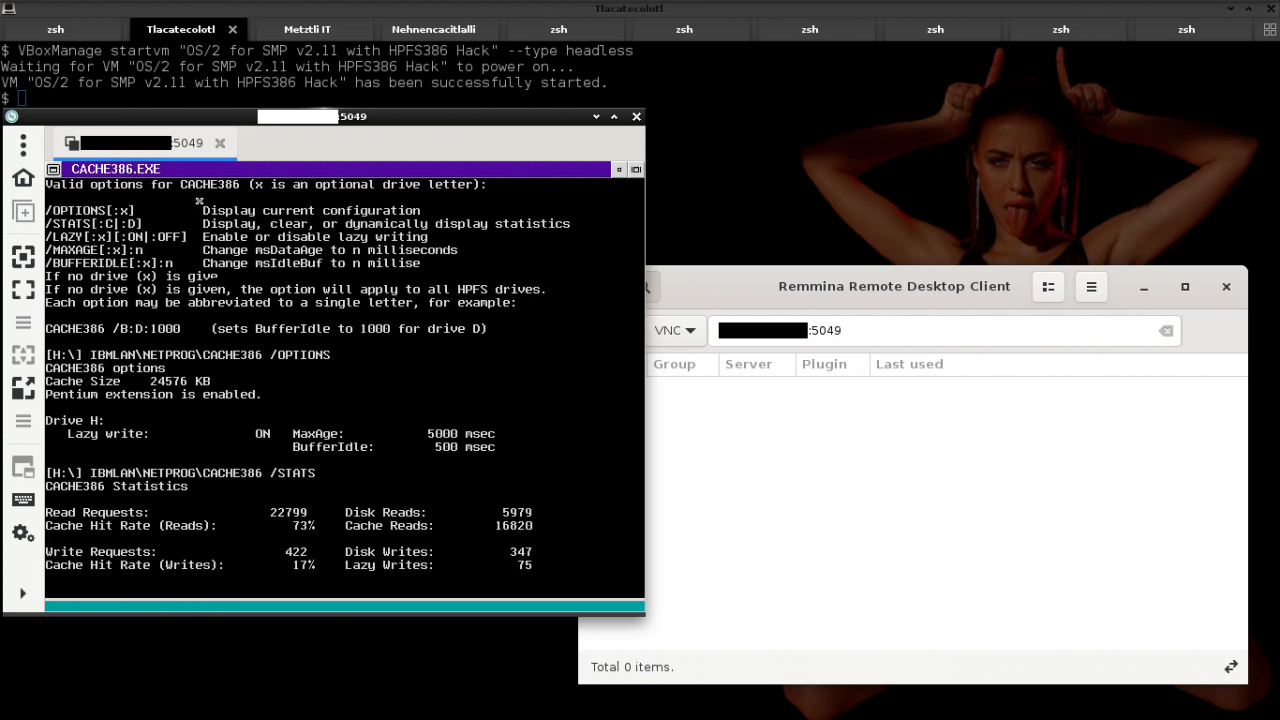The image size is (1280, 720).
Task: Click the multi-connection arrows icon in the status bar
Action: [1231, 667]
